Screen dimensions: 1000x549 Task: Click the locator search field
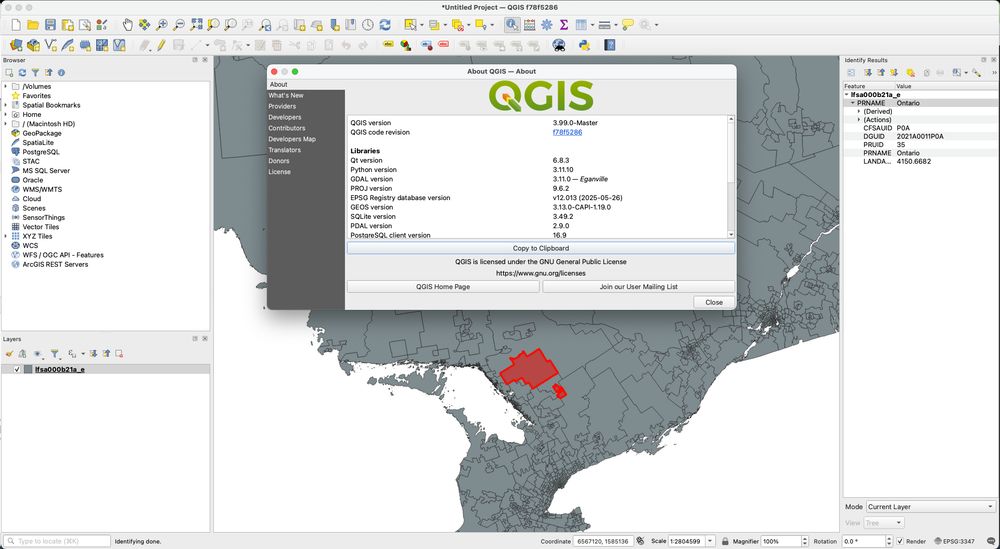click(57, 541)
